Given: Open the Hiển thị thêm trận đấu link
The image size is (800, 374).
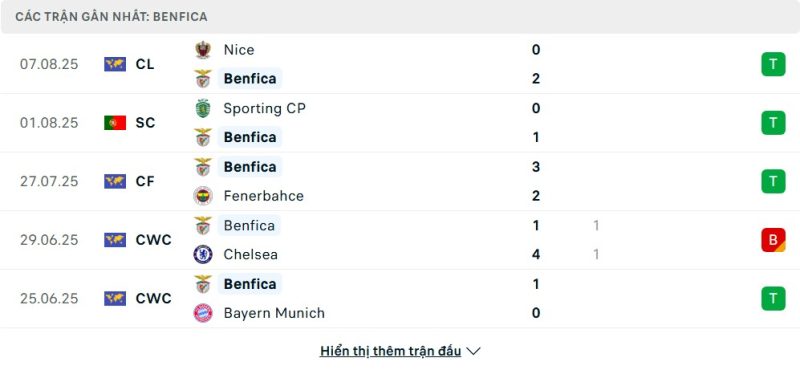Looking at the screenshot, I should pyautogui.click(x=390, y=351).
